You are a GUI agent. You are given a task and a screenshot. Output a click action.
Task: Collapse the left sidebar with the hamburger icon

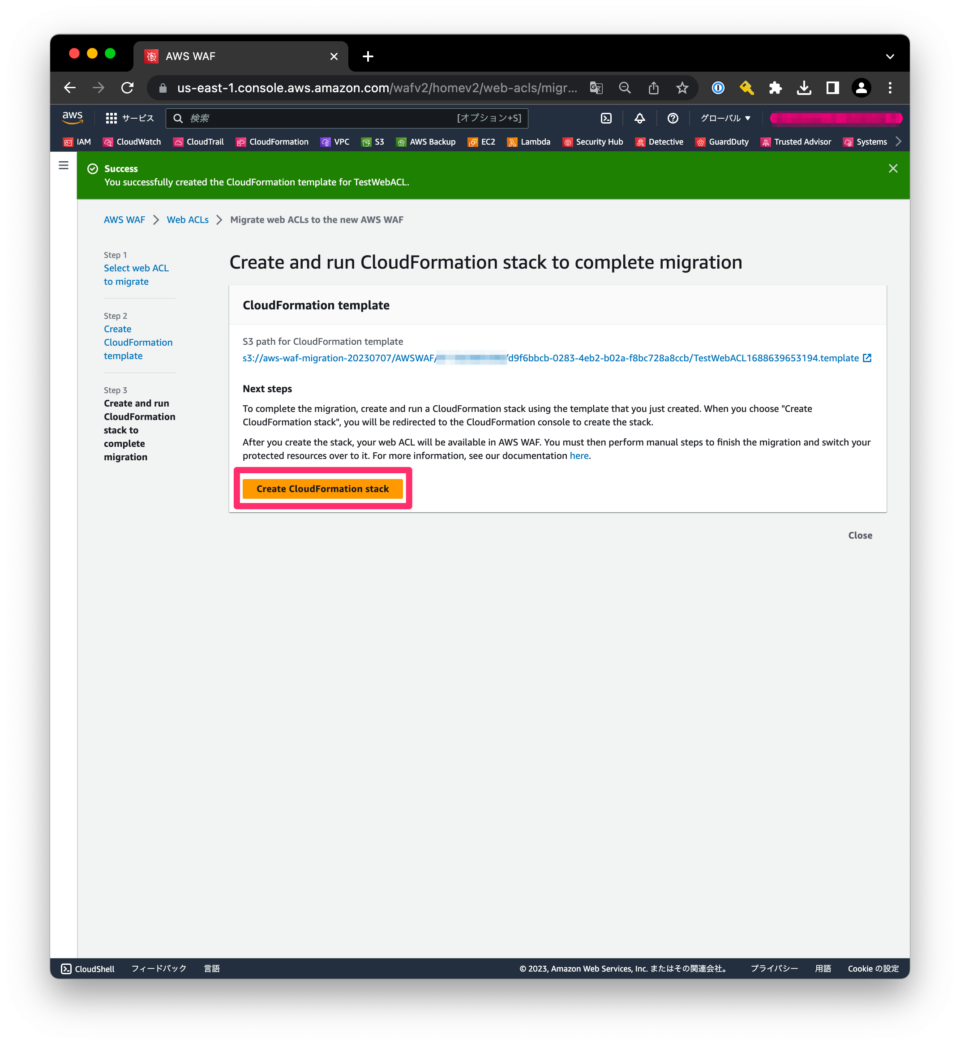(63, 164)
